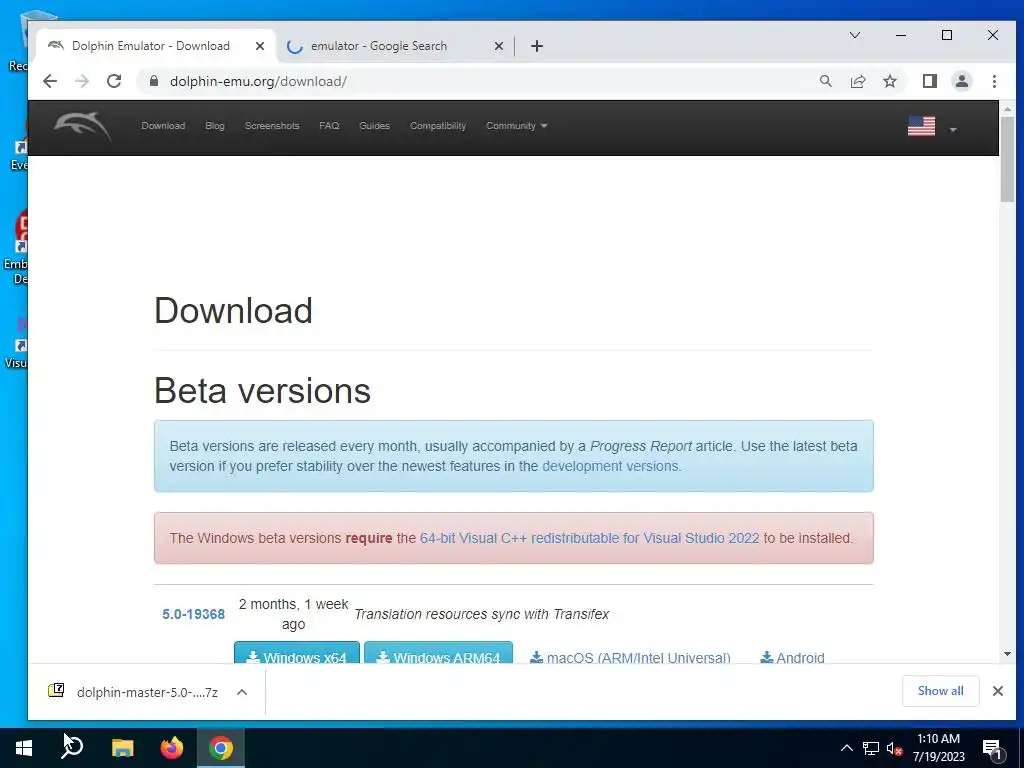Click Show all downloads button
The height and width of the screenshot is (768, 1024).
click(x=940, y=691)
